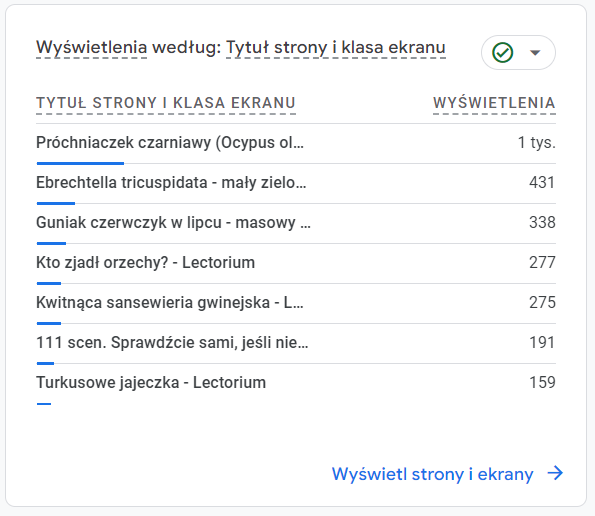Click the arrow icon after 'Wyświetl strony i ekrany'

[x=555, y=473]
